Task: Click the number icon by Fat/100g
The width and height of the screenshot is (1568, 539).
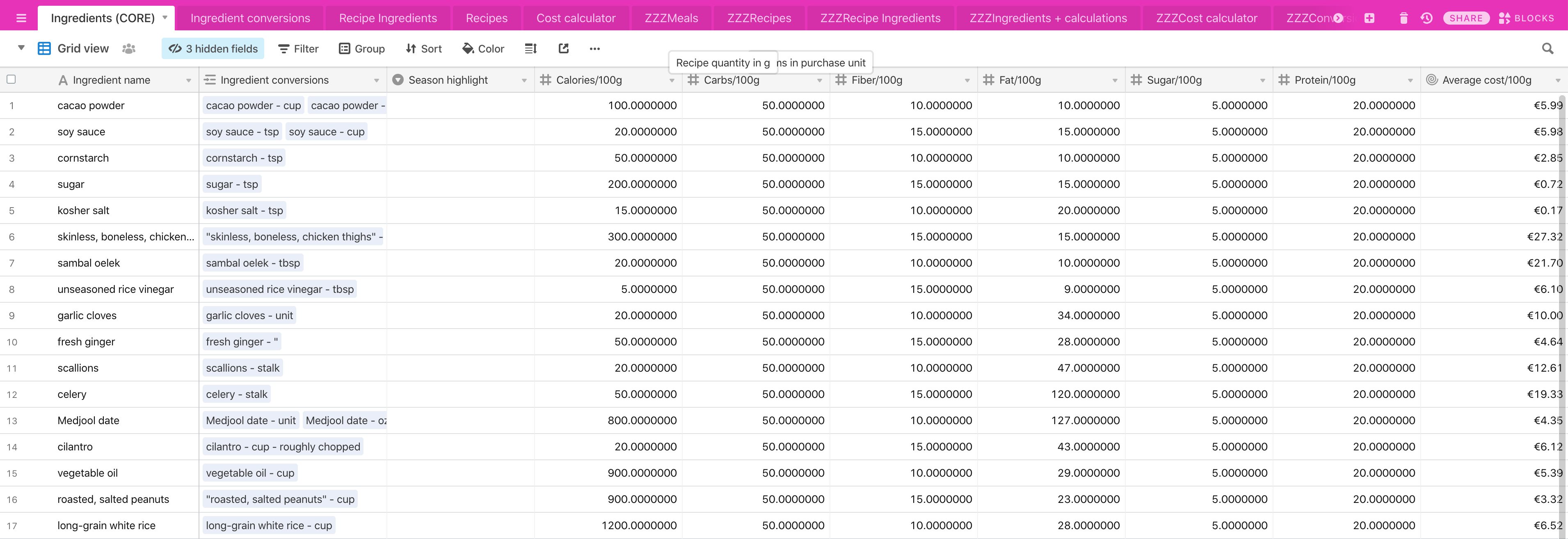Action: (989, 80)
